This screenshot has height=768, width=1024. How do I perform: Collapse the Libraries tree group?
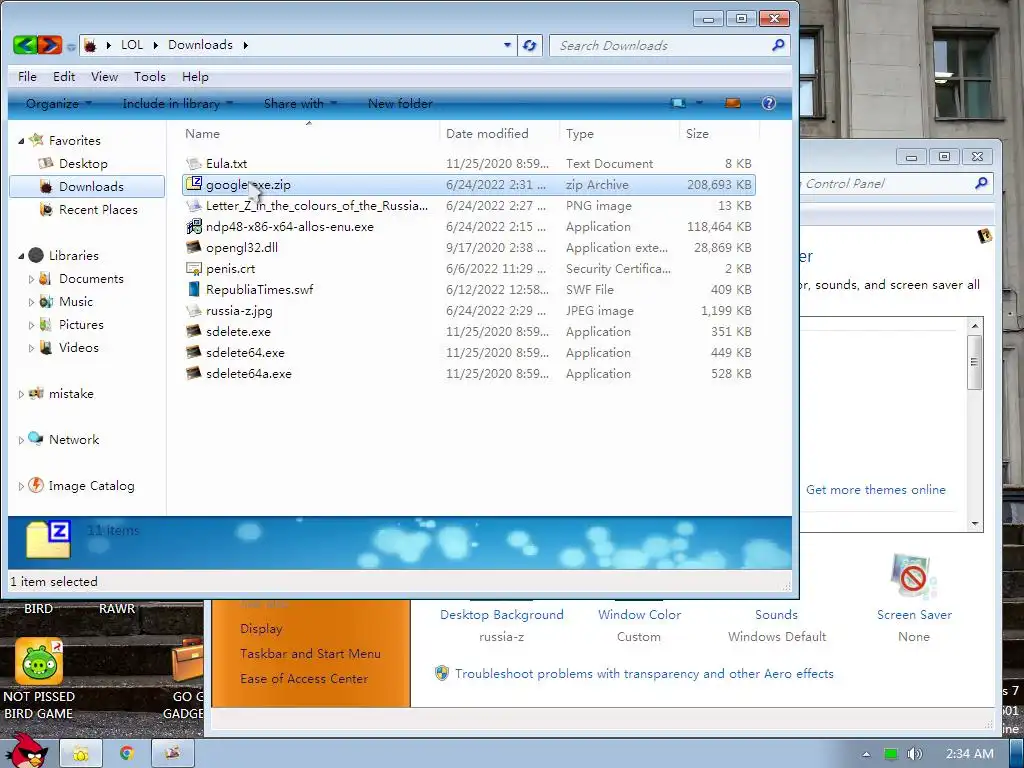point(21,256)
